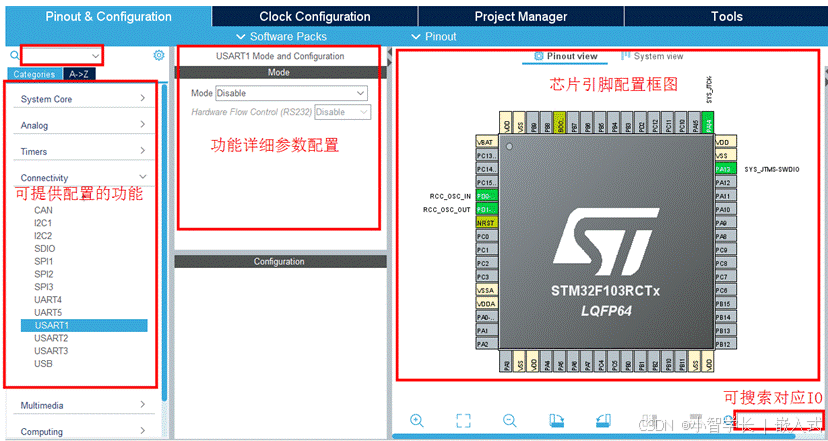Rotate the chip view counter-clockwise
This screenshot has height=441, width=828.
pyautogui.click(x=603, y=420)
